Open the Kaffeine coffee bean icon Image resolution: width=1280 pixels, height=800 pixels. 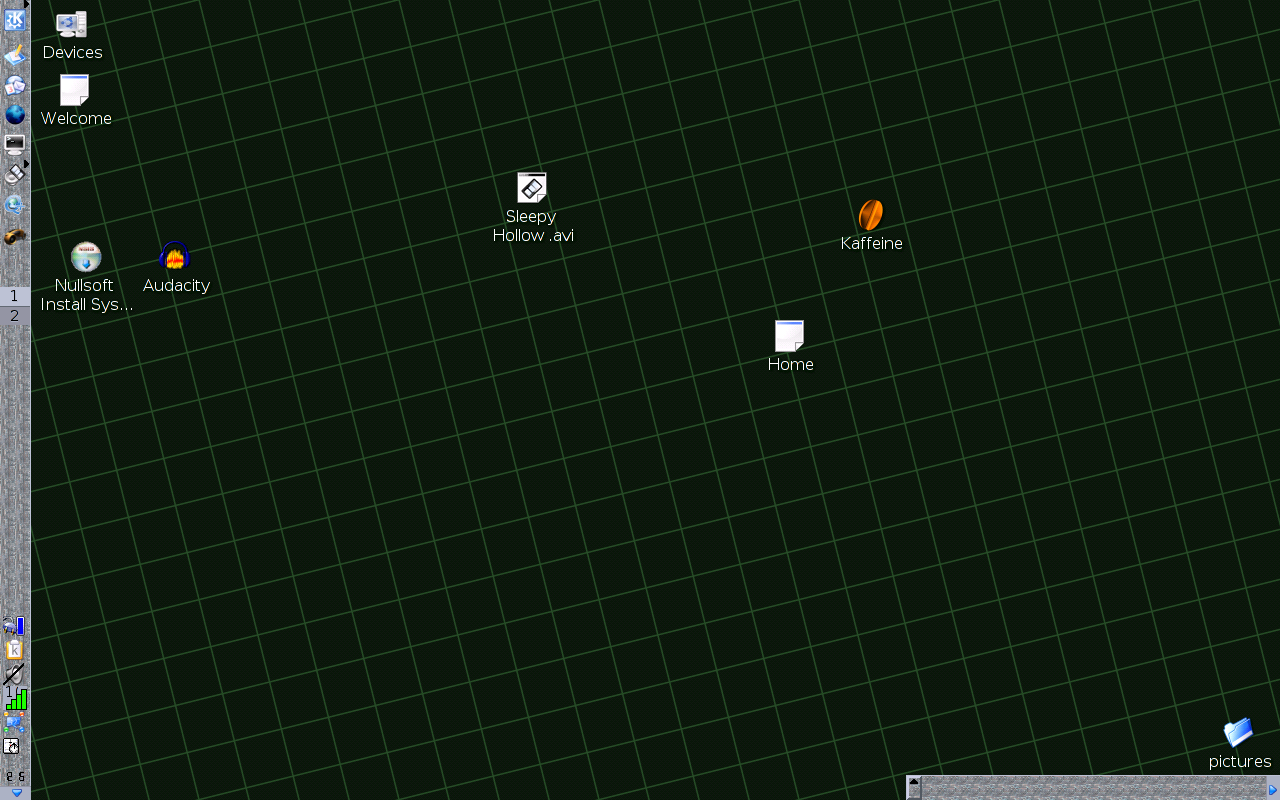tap(871, 215)
